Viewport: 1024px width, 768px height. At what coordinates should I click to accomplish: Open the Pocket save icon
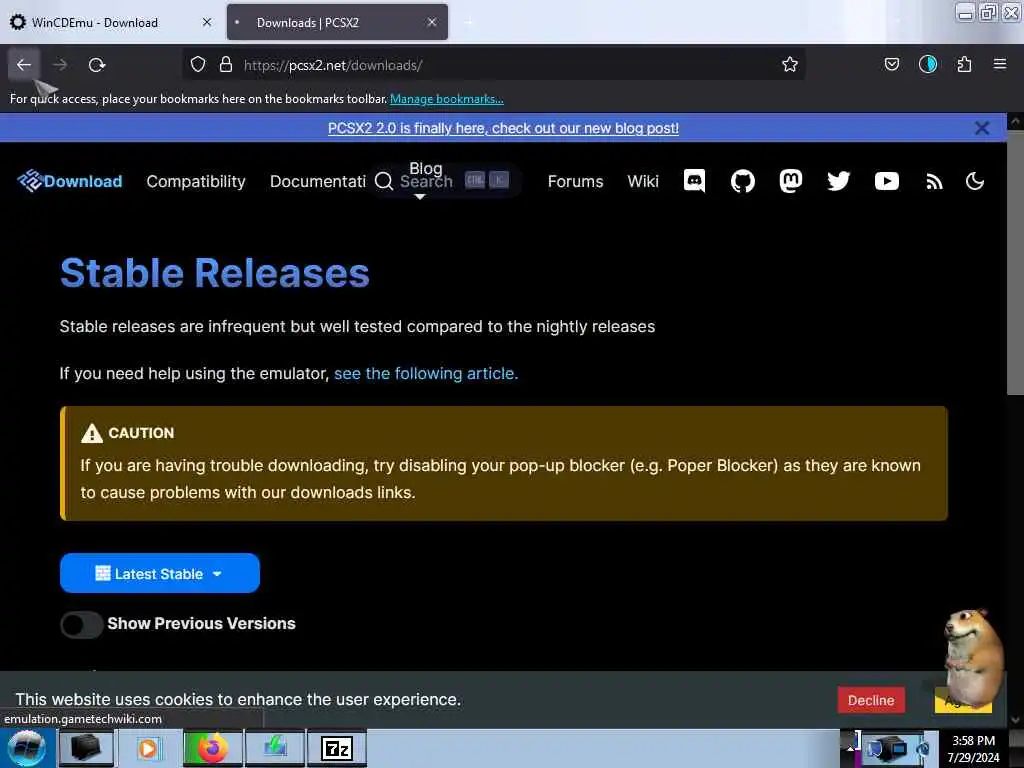pyautogui.click(x=891, y=65)
